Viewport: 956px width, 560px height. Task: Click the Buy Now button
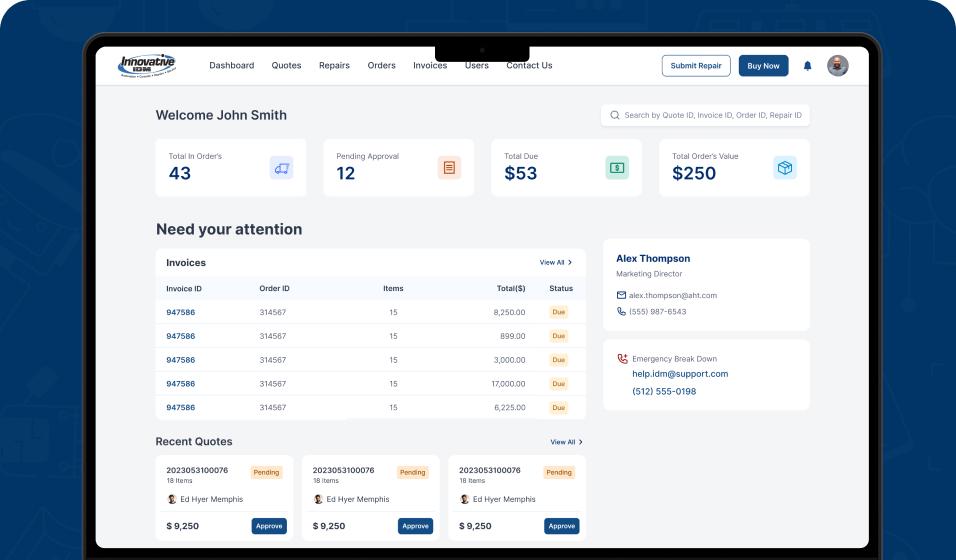click(763, 66)
